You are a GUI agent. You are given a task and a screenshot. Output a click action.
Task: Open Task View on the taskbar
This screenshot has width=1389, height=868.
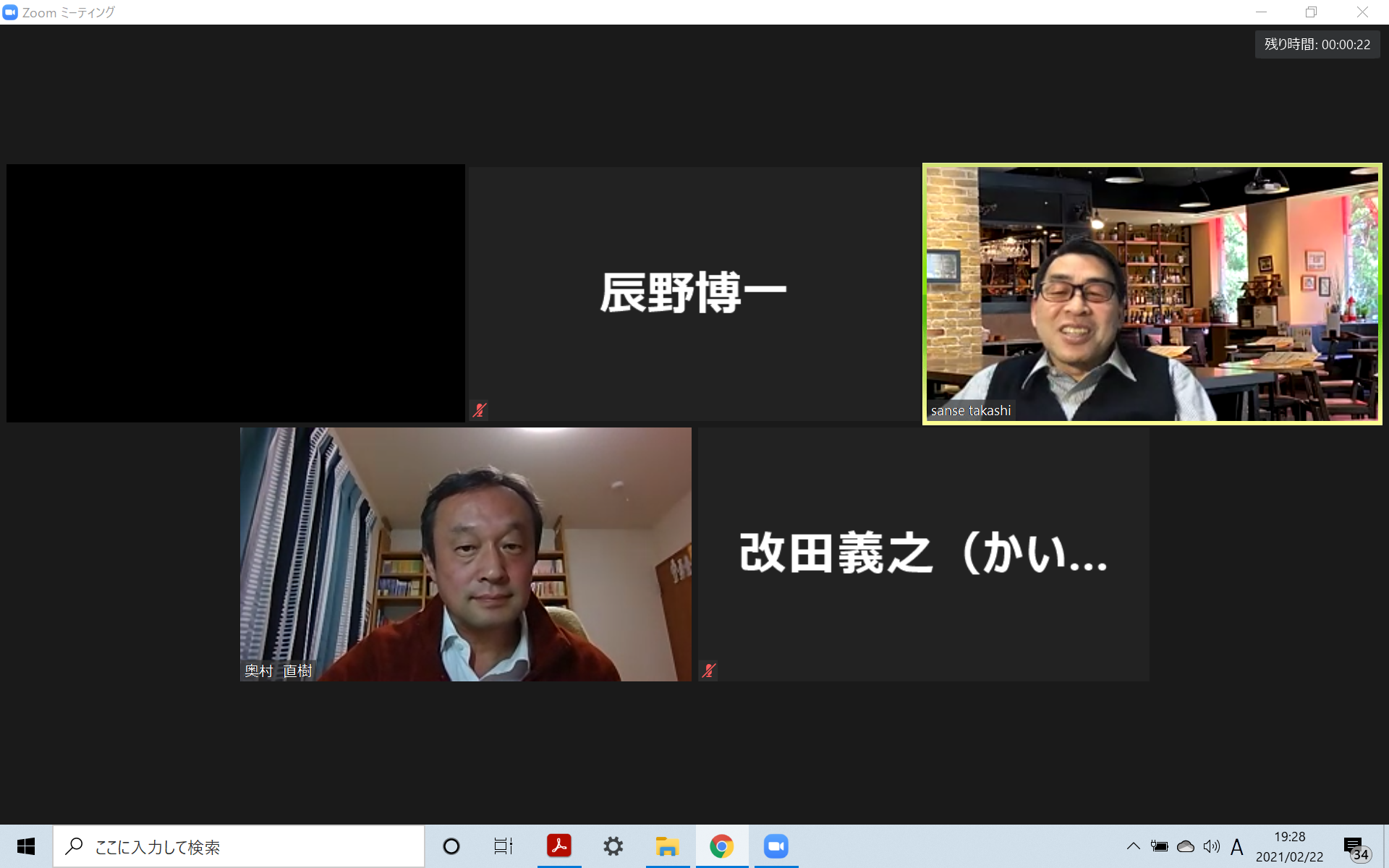(x=504, y=846)
